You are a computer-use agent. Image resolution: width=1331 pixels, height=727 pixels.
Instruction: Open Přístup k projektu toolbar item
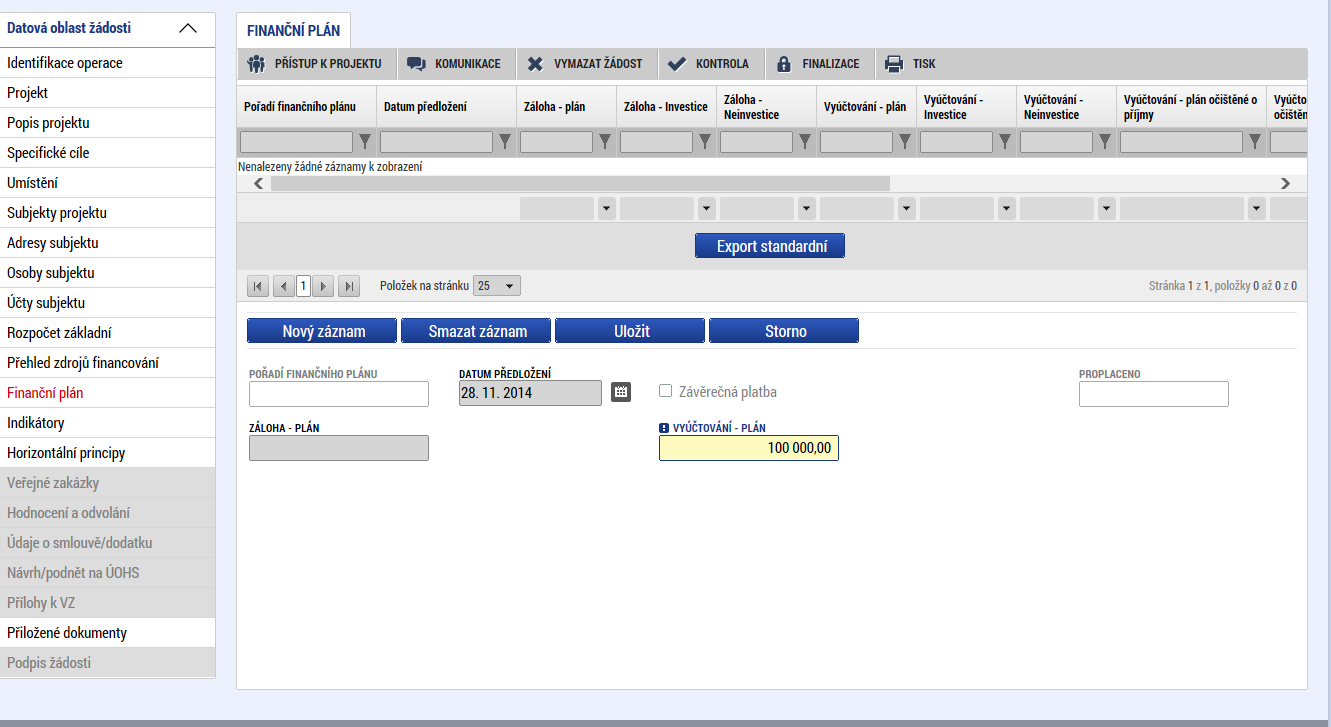coord(316,64)
